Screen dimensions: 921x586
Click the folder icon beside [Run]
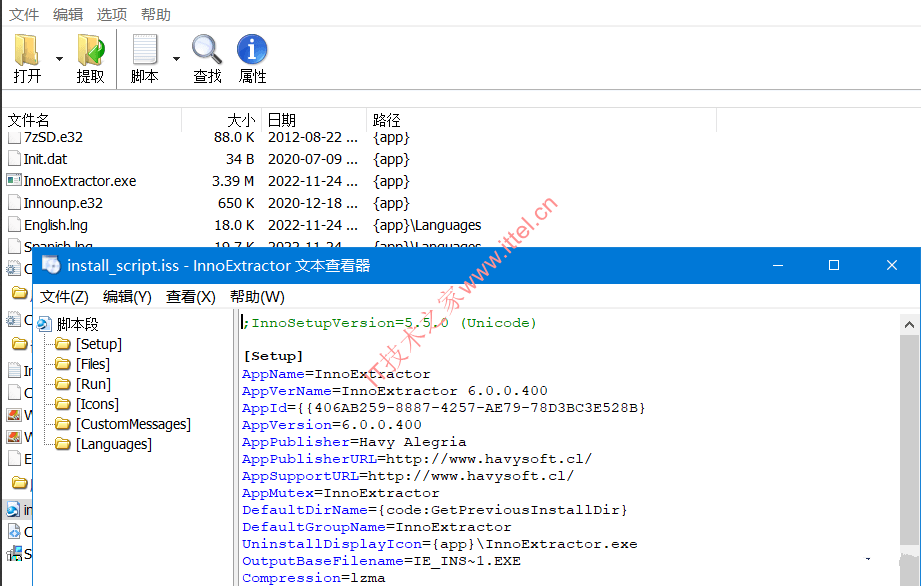63,384
